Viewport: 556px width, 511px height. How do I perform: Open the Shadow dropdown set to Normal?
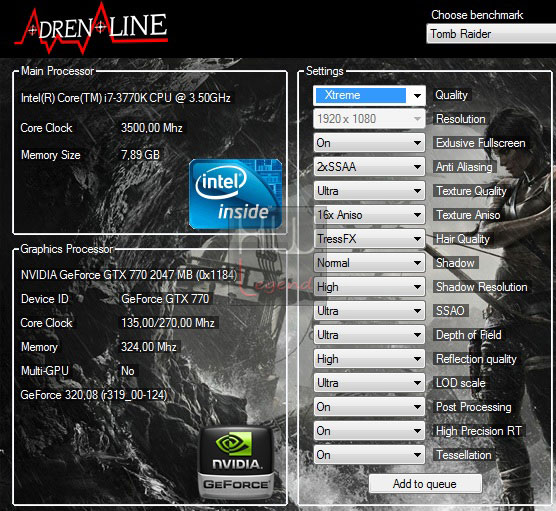369,263
